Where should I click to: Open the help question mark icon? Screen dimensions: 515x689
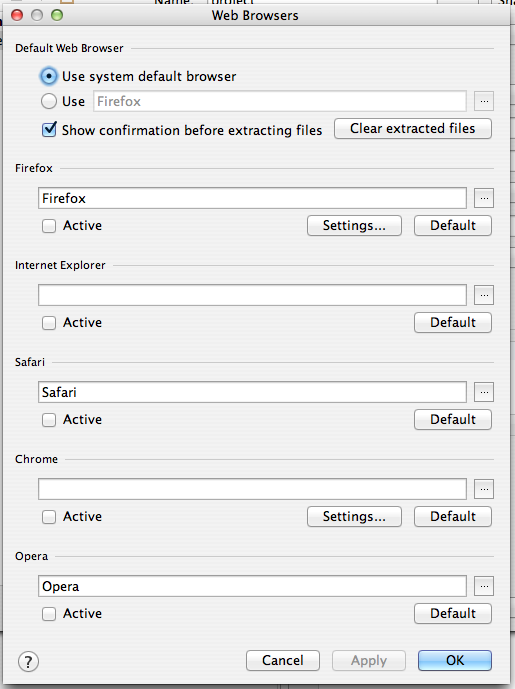pos(29,661)
